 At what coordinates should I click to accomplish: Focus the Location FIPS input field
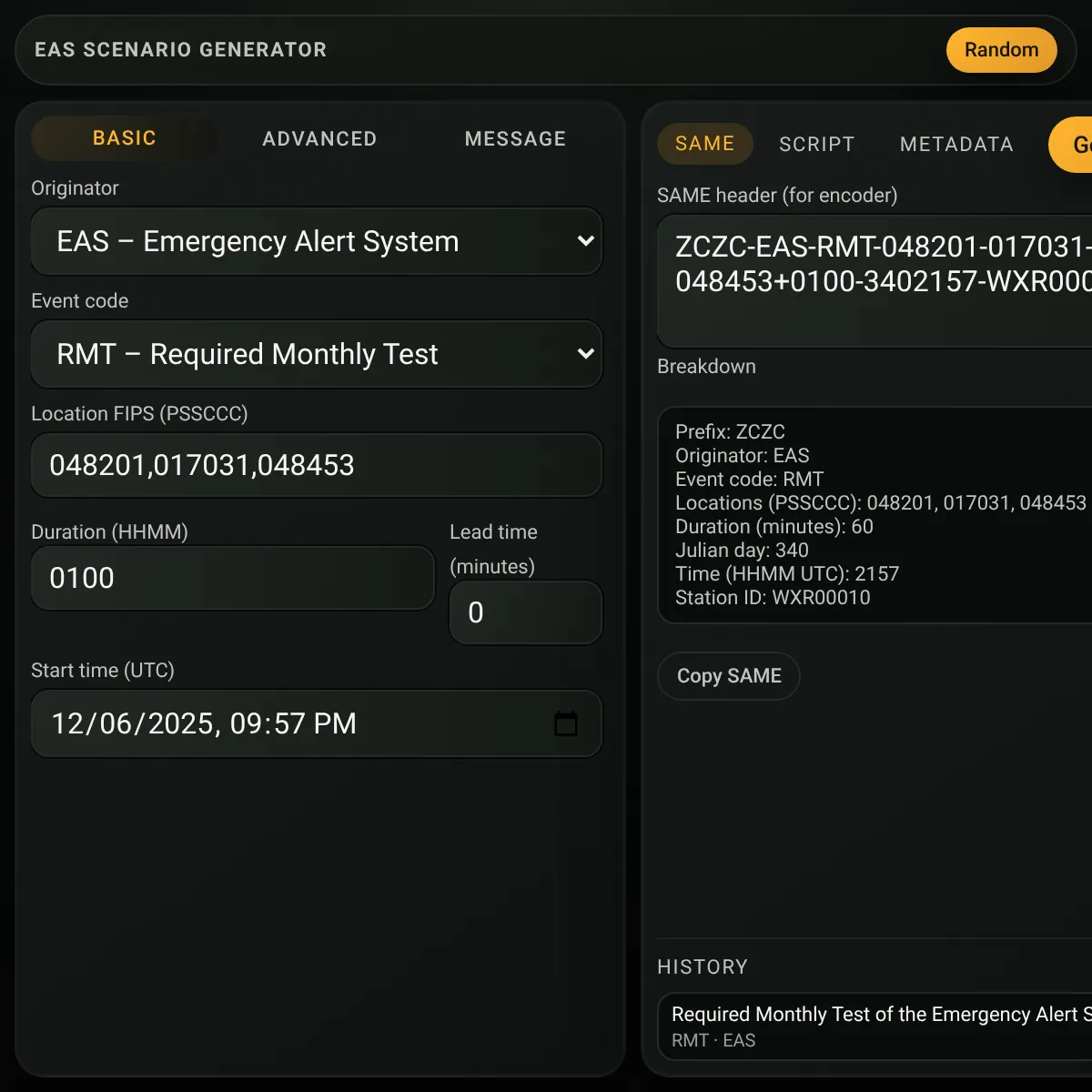(x=317, y=465)
